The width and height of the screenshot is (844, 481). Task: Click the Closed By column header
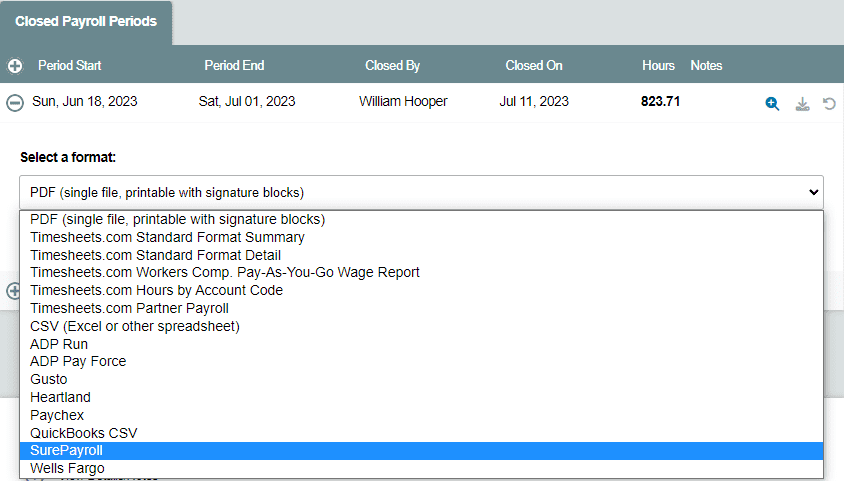392,66
